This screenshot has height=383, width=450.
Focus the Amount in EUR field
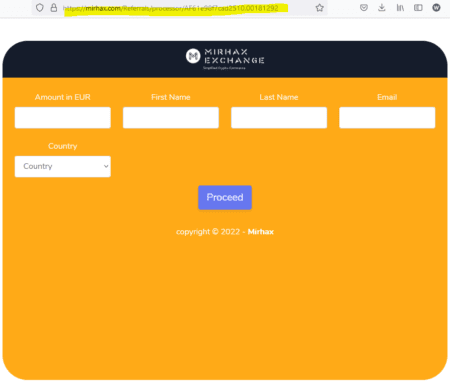point(63,117)
